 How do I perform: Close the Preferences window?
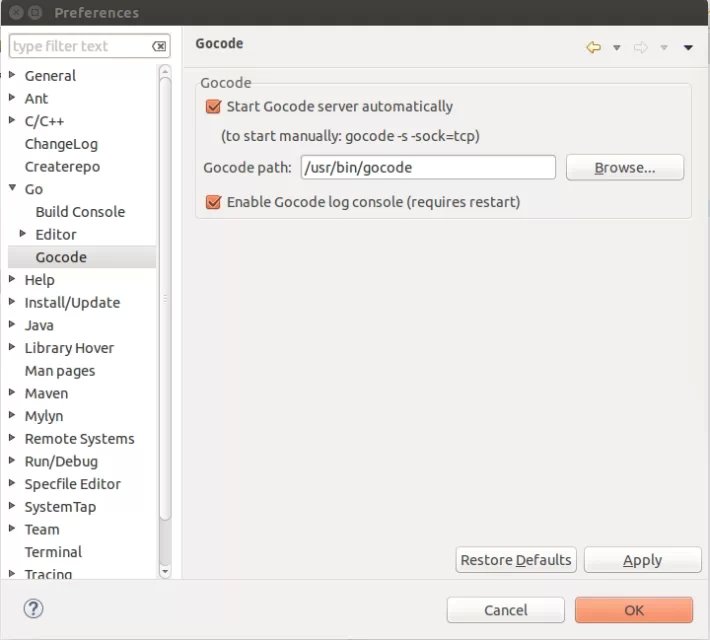point(16,13)
